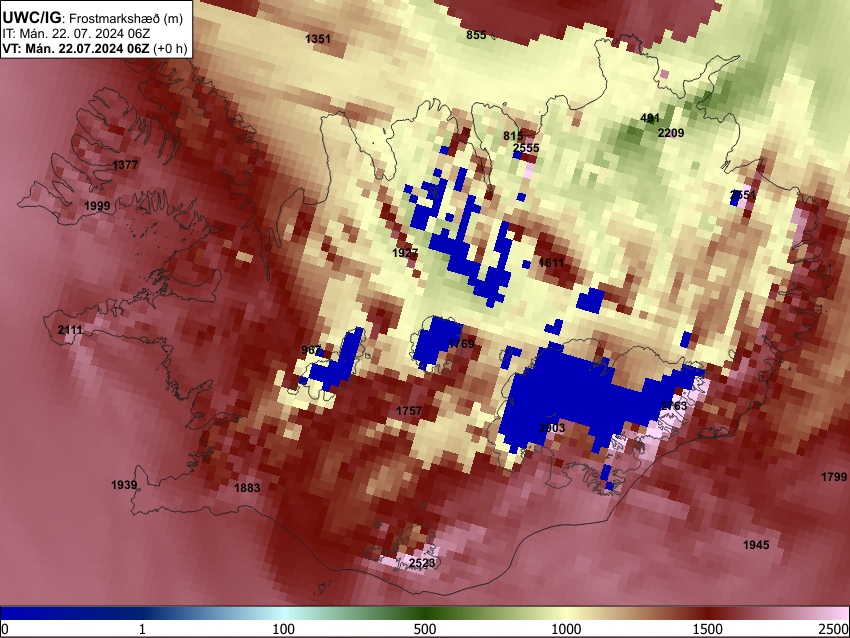This screenshot has width=850, height=638.
Task: Click the 1351 value label
Action: tap(318, 38)
